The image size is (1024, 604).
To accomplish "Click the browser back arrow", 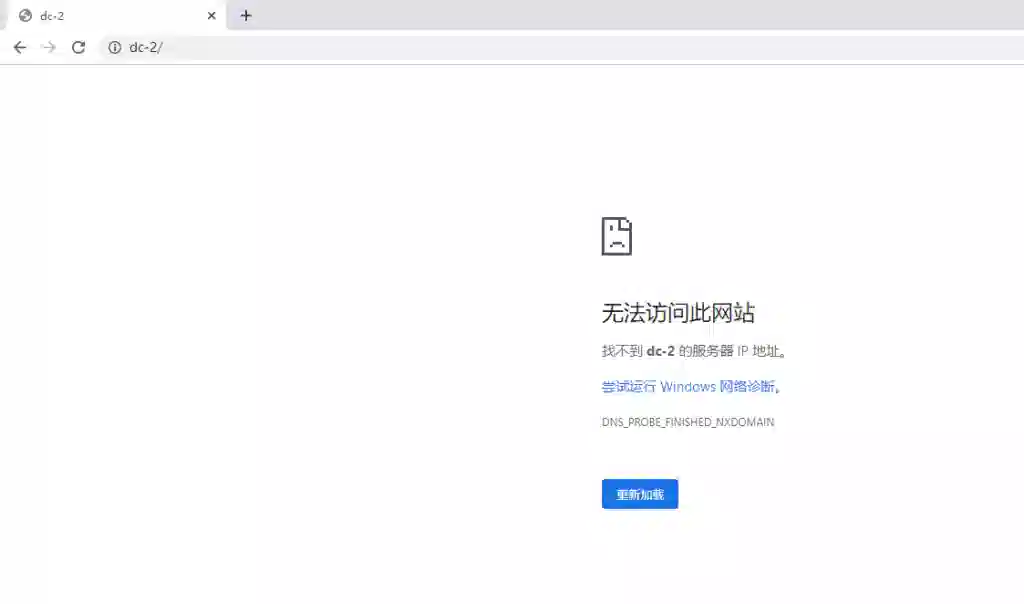I will (20, 47).
